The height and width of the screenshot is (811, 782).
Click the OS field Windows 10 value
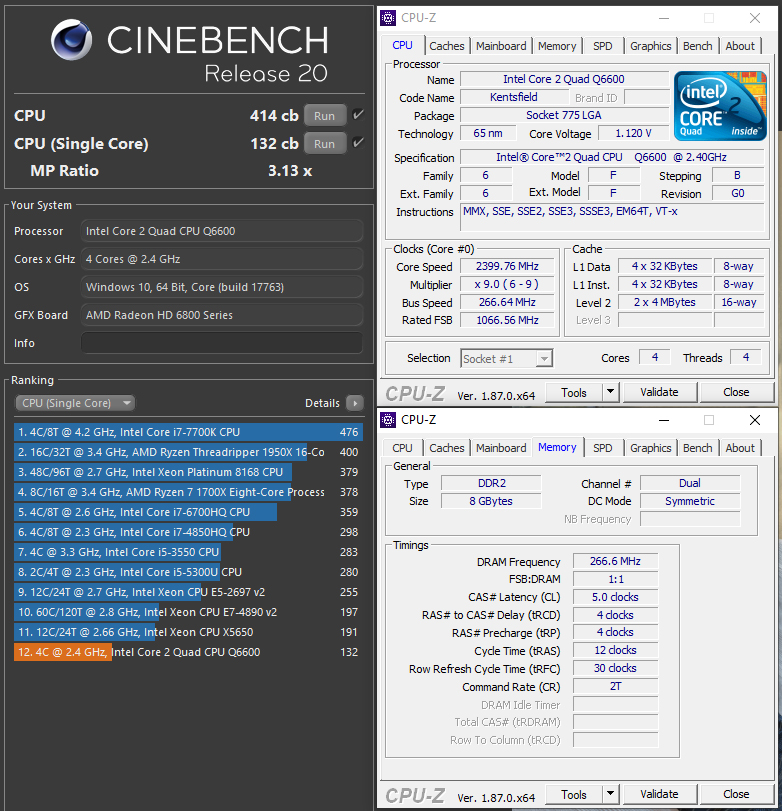tap(222, 287)
